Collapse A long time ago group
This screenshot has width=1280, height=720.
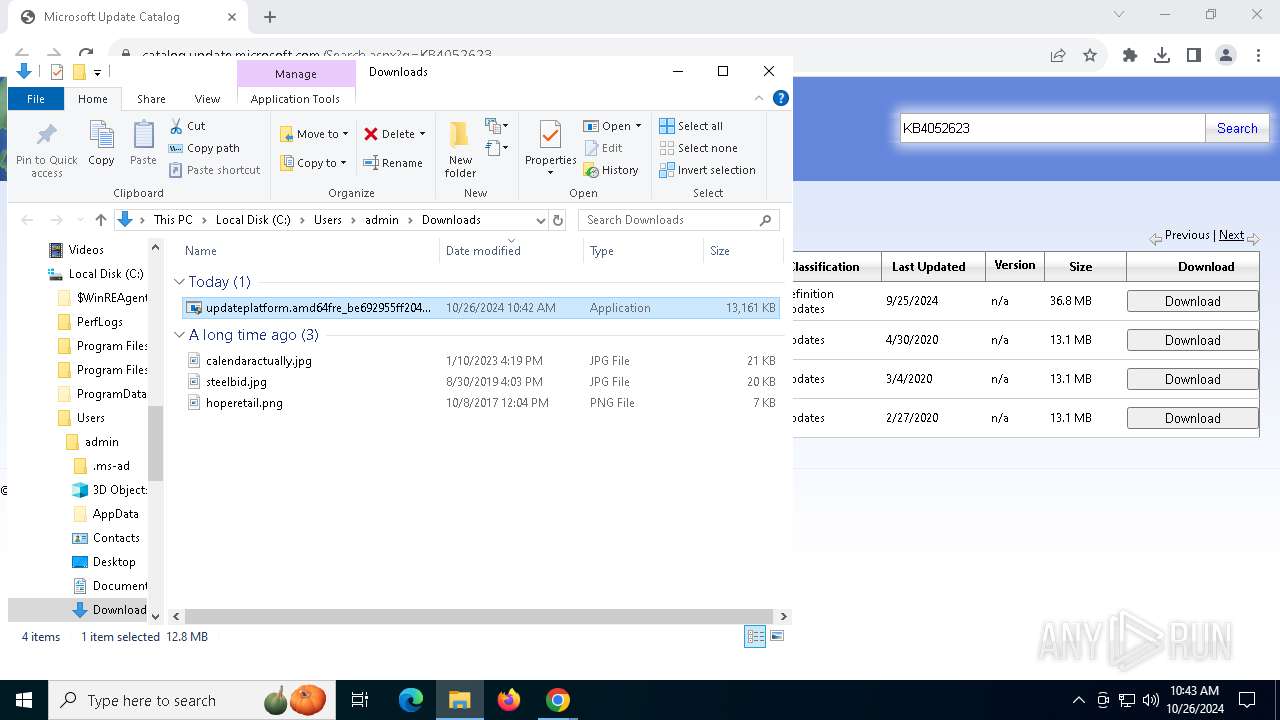[180, 335]
